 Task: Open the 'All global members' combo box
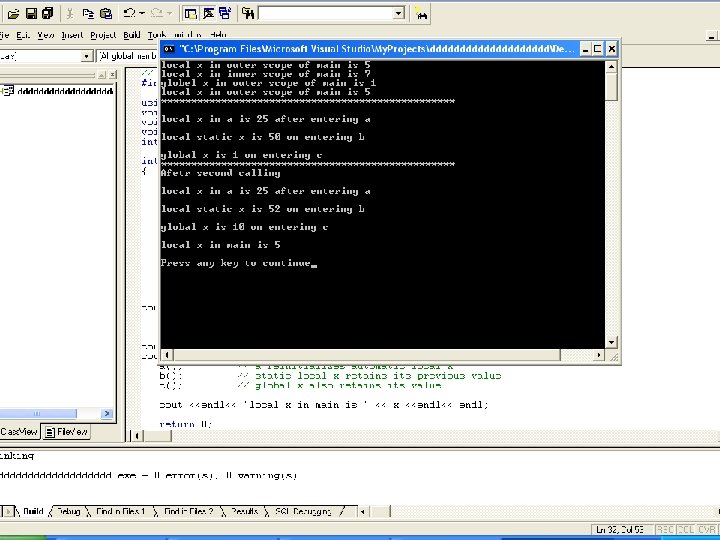pos(127,56)
